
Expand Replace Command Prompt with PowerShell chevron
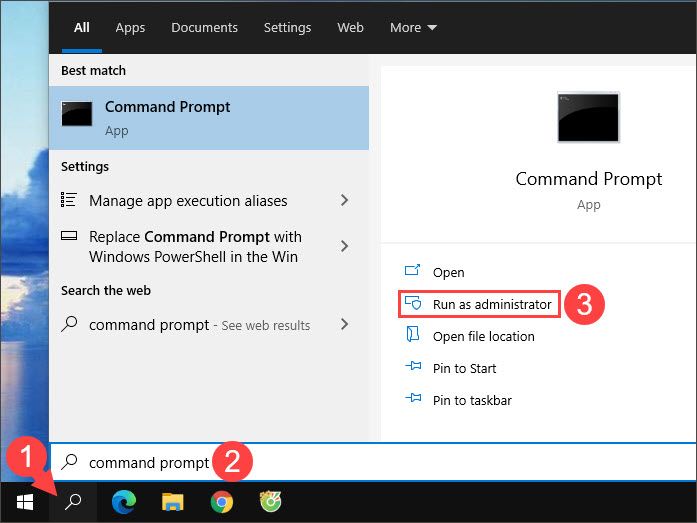tap(344, 246)
